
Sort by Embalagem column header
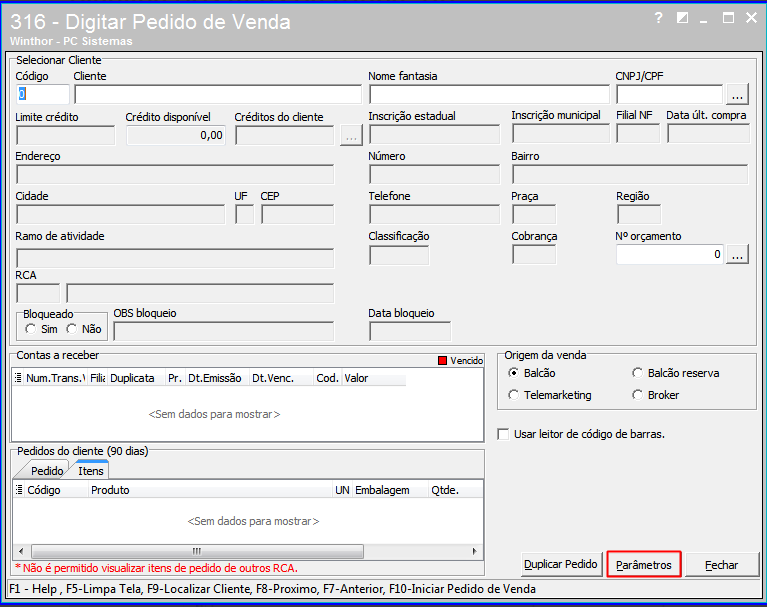pyautogui.click(x=390, y=490)
